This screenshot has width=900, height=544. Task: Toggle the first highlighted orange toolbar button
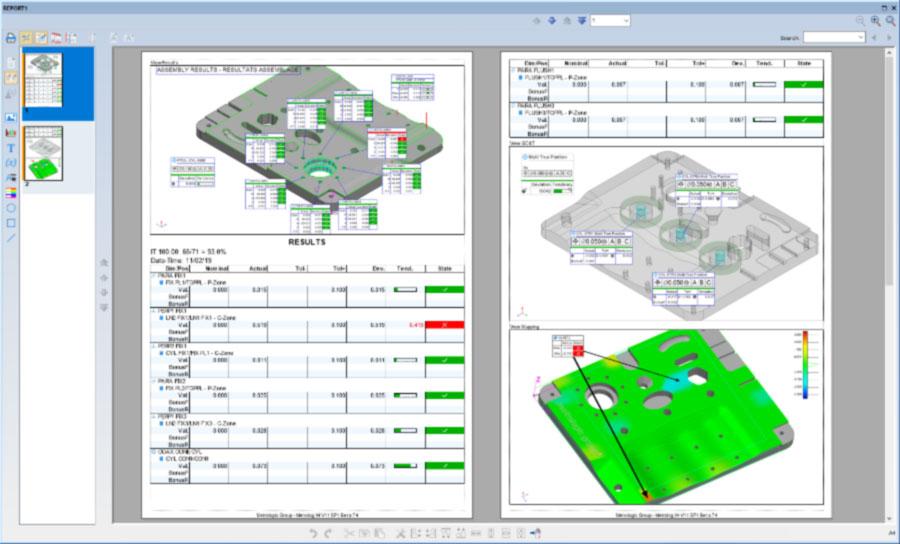point(26,38)
